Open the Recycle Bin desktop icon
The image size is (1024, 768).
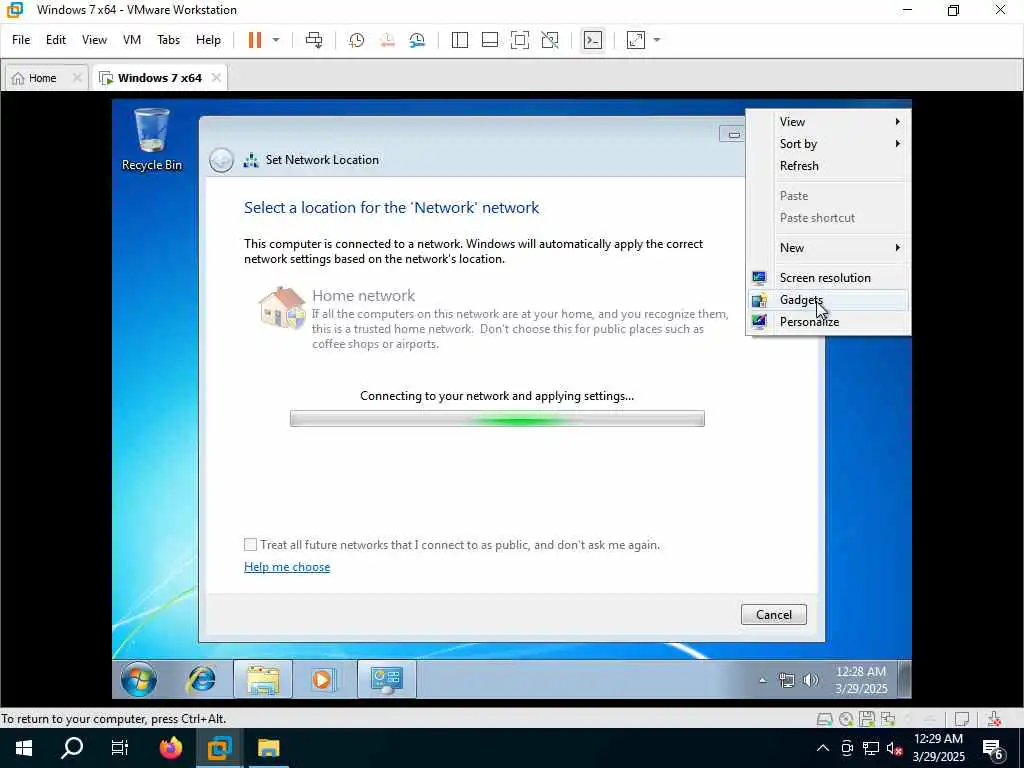click(x=152, y=140)
